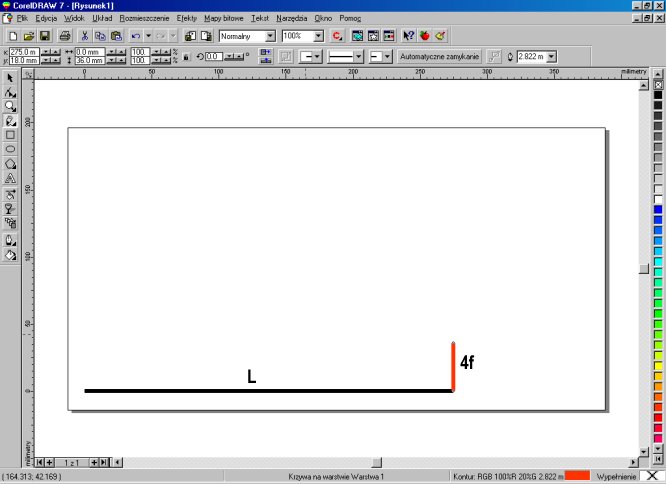Choose the Ellipse tool
Viewport: 666px width, 484px height.
click(x=10, y=148)
